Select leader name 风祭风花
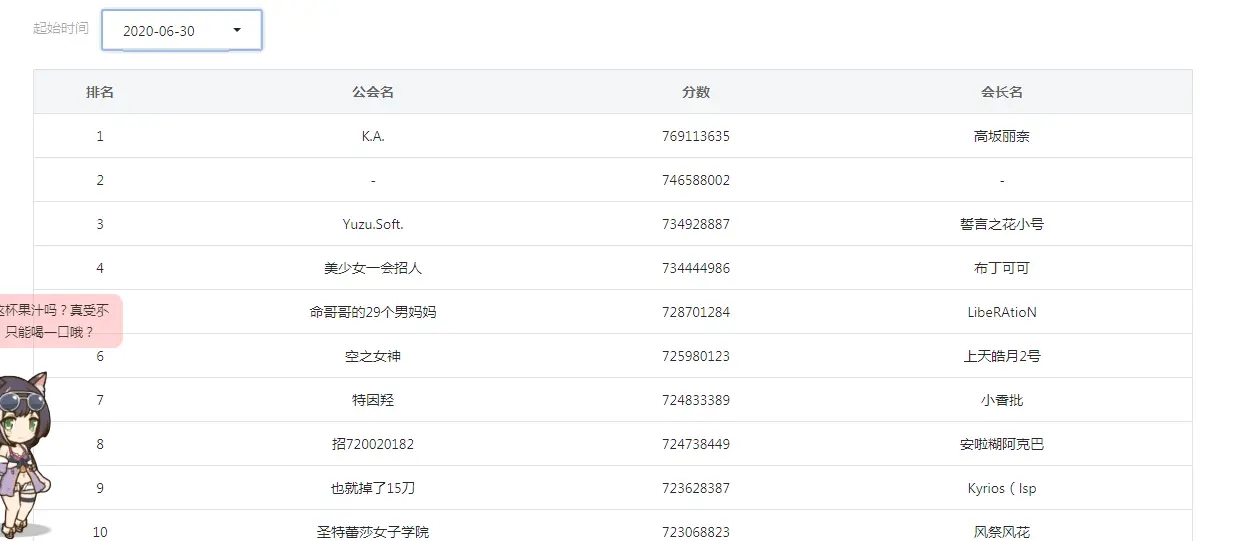This screenshot has width=1233, height=541. [x=1002, y=532]
